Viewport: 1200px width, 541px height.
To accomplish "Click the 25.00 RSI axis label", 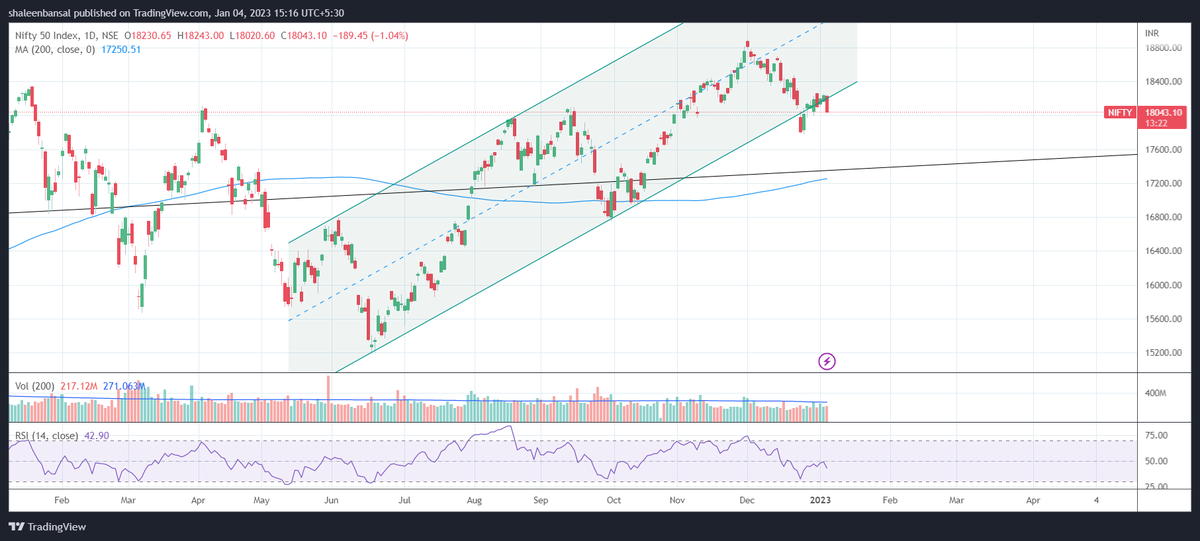I will click(1156, 487).
